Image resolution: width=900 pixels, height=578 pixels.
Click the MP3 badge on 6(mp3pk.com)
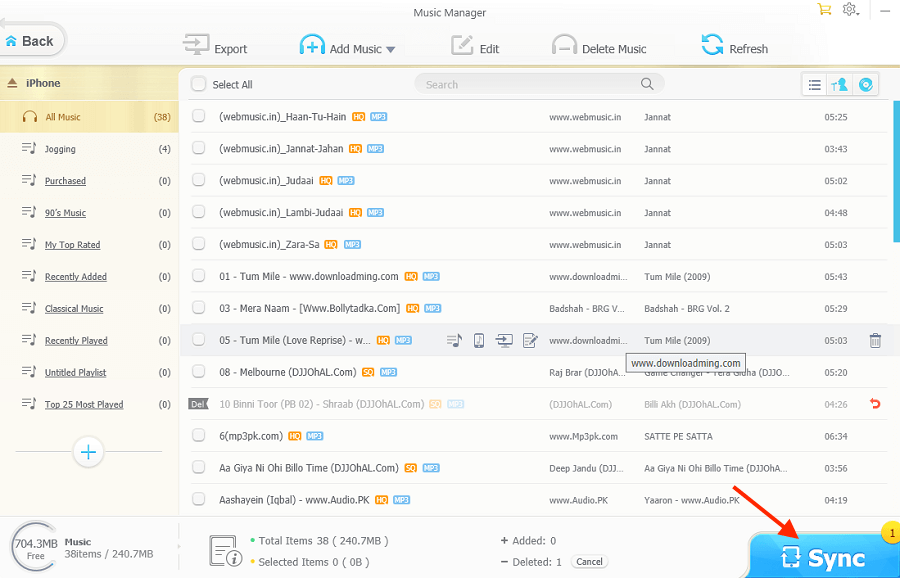tap(315, 436)
